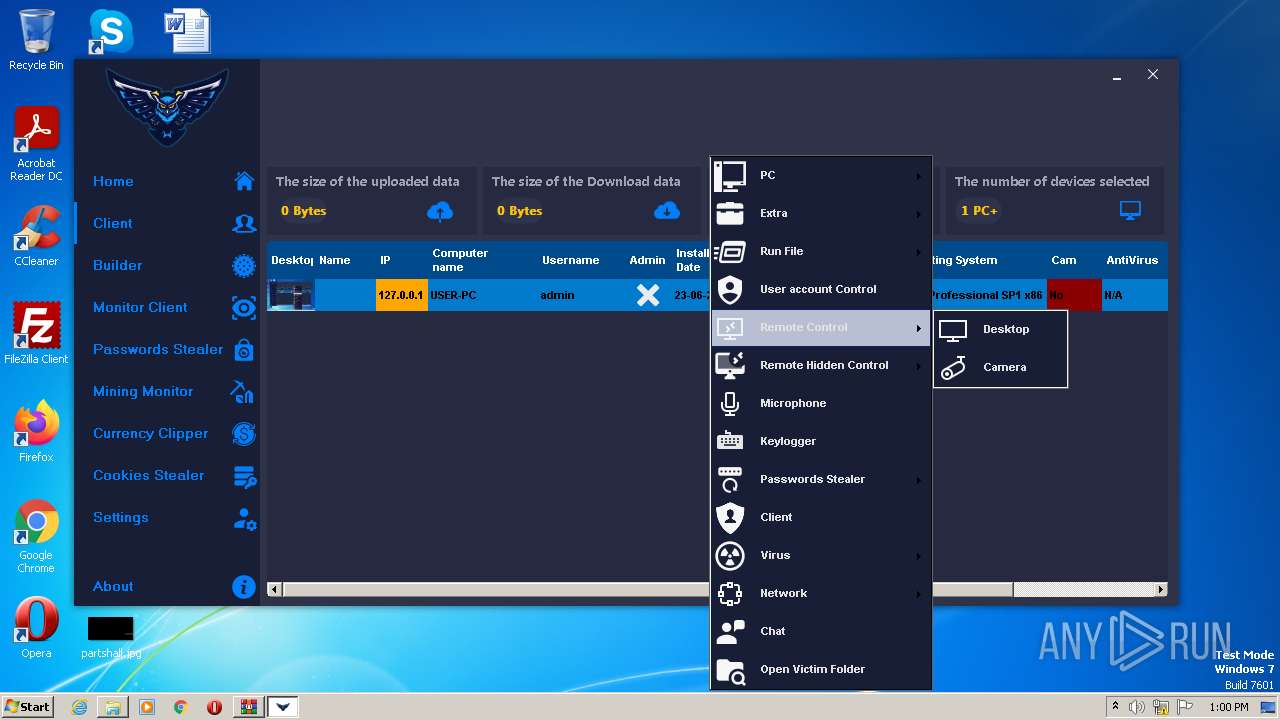Click the Cookies Stealer icon in sidebar
The height and width of the screenshot is (720, 1280).
click(x=245, y=476)
